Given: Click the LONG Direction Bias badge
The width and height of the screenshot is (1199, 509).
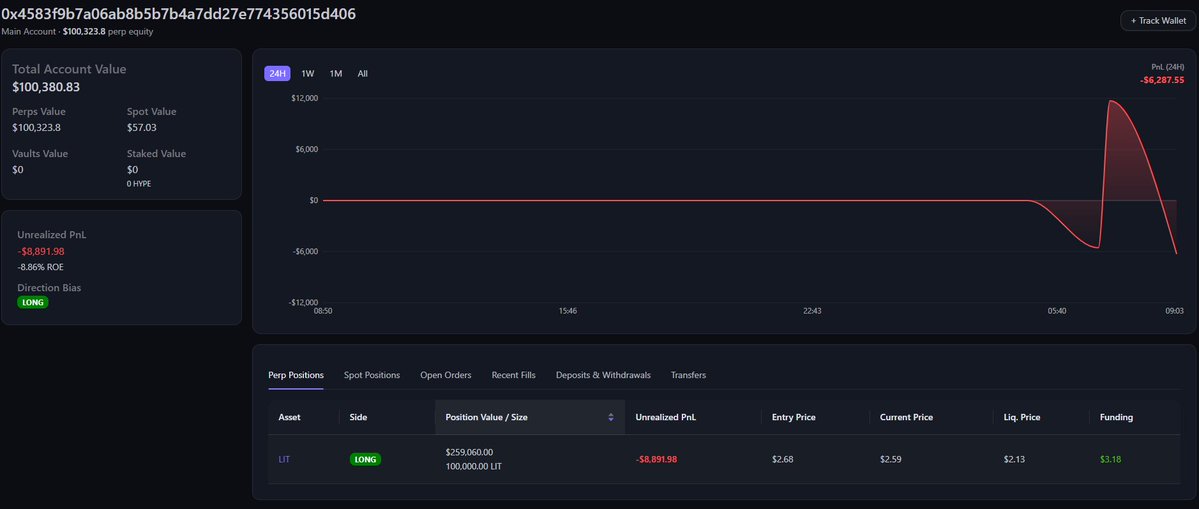Looking at the screenshot, I should [33, 302].
